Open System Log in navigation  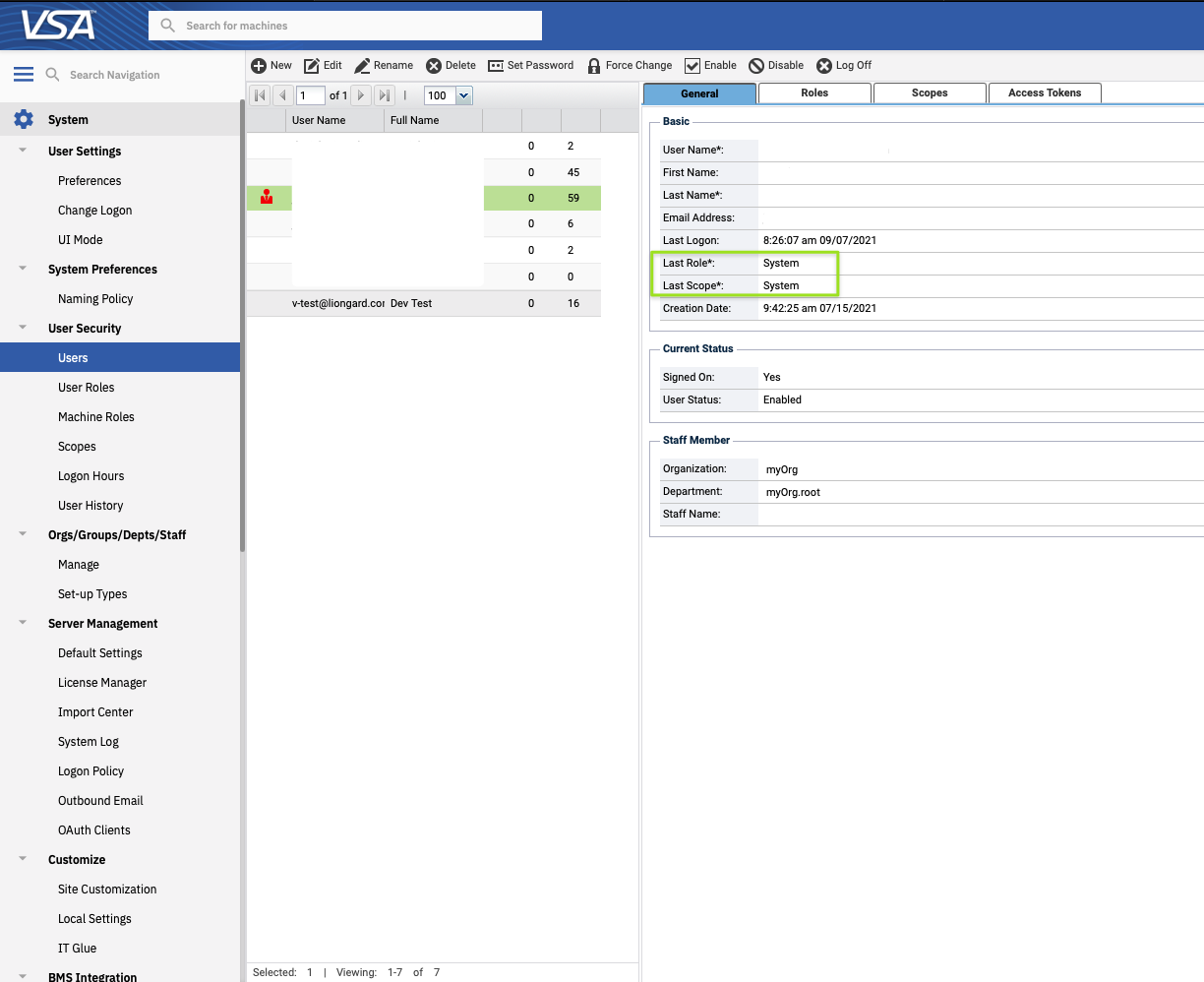[x=89, y=741]
